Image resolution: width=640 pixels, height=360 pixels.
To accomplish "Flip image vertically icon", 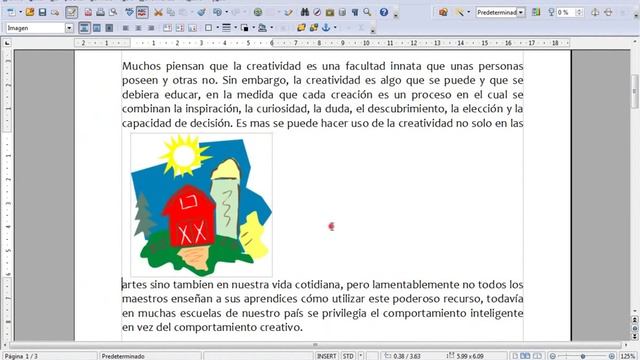I will (x=608, y=12).
